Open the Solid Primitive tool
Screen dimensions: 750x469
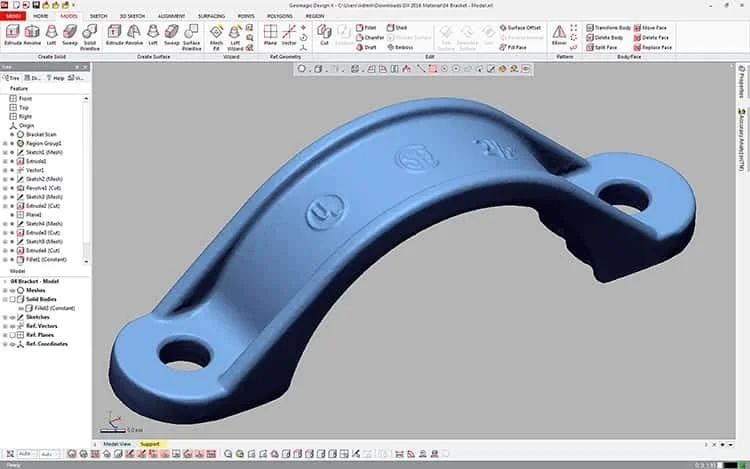coord(89,37)
